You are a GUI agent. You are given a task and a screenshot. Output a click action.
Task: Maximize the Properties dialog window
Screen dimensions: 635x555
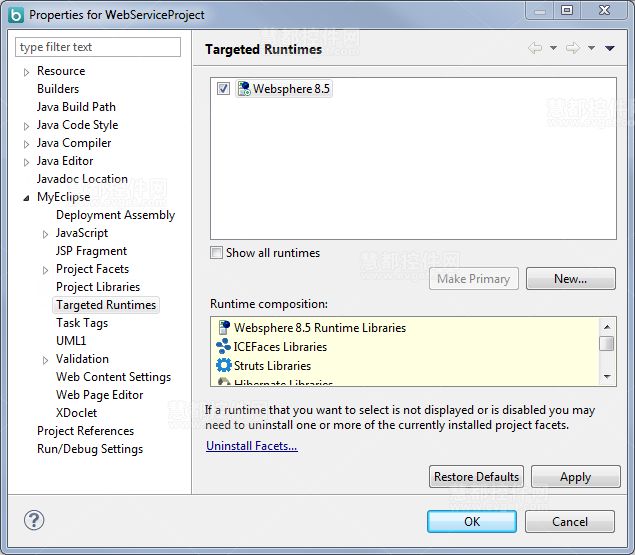(567, 10)
